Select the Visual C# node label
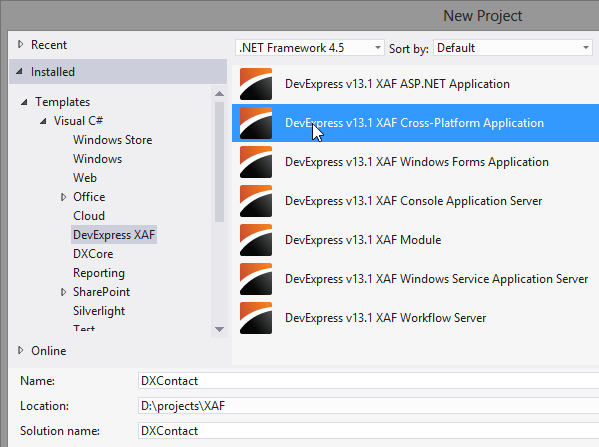The width and height of the screenshot is (599, 447). click(78, 121)
